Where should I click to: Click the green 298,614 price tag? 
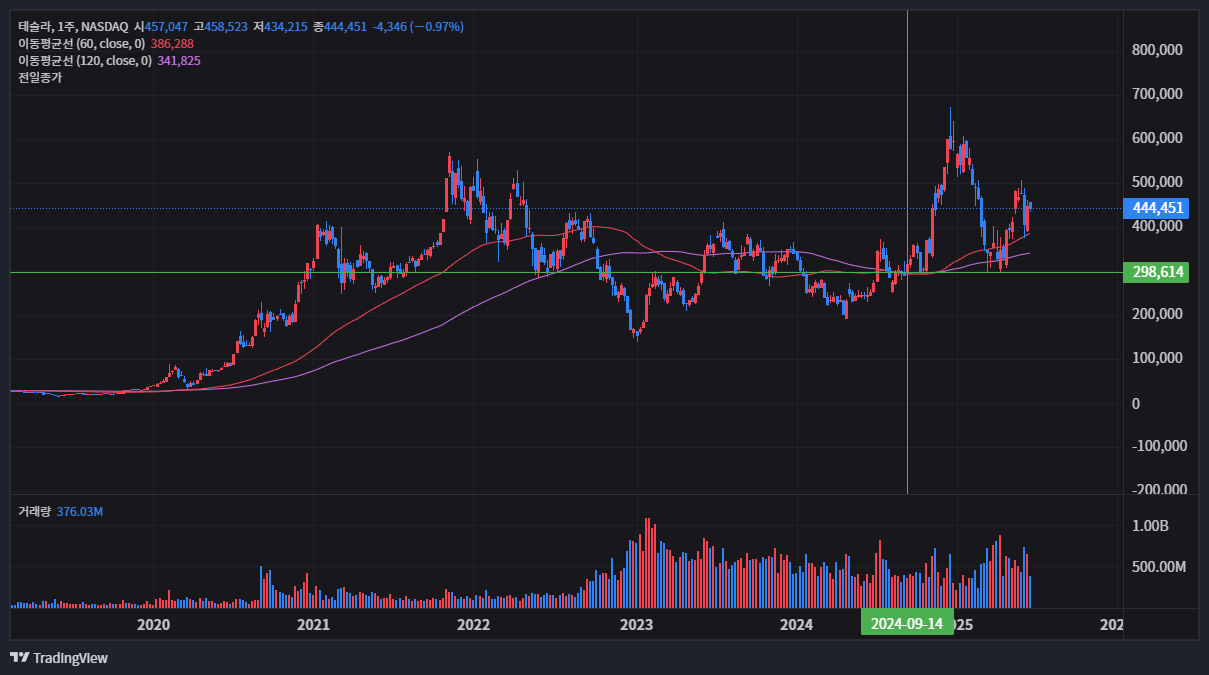[1158, 272]
